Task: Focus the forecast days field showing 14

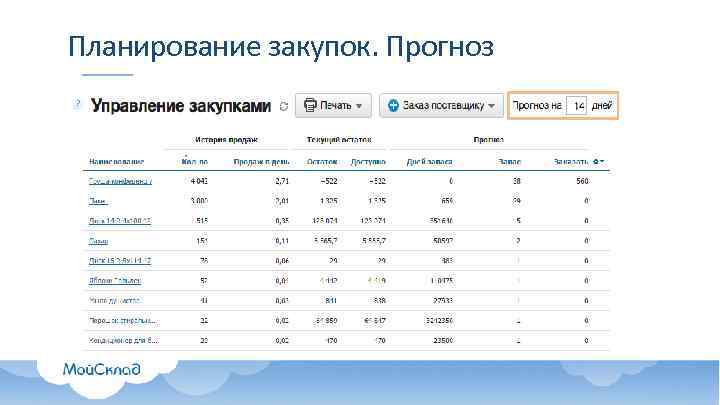Action: 576,106
